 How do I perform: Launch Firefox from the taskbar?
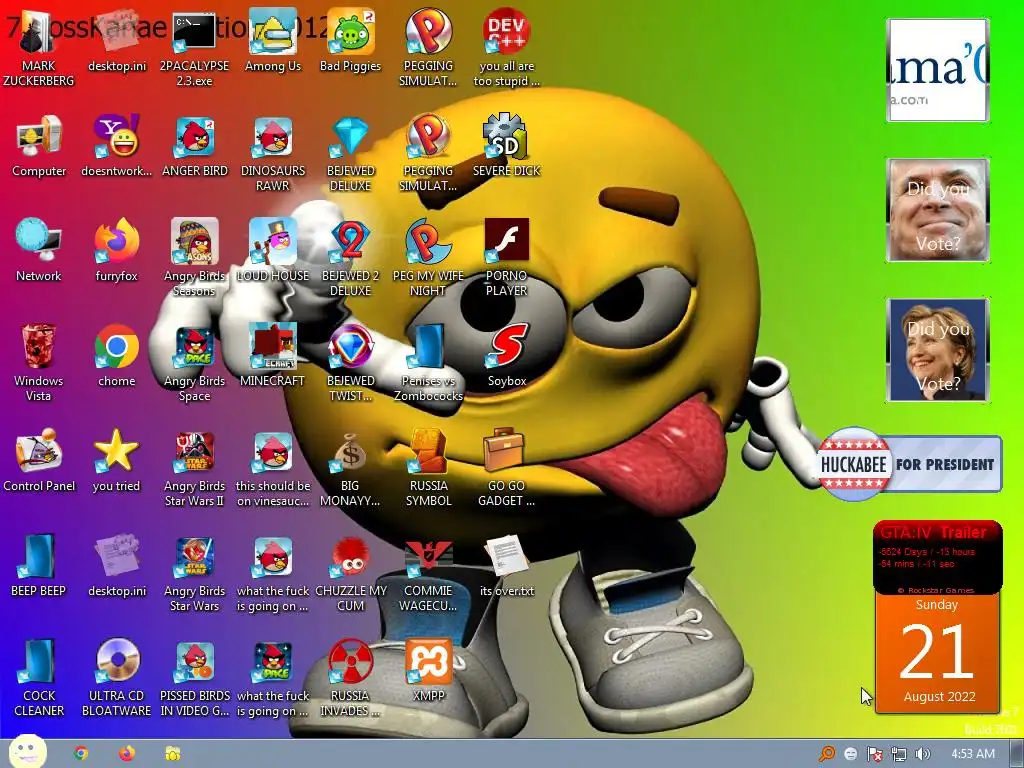tap(127, 754)
